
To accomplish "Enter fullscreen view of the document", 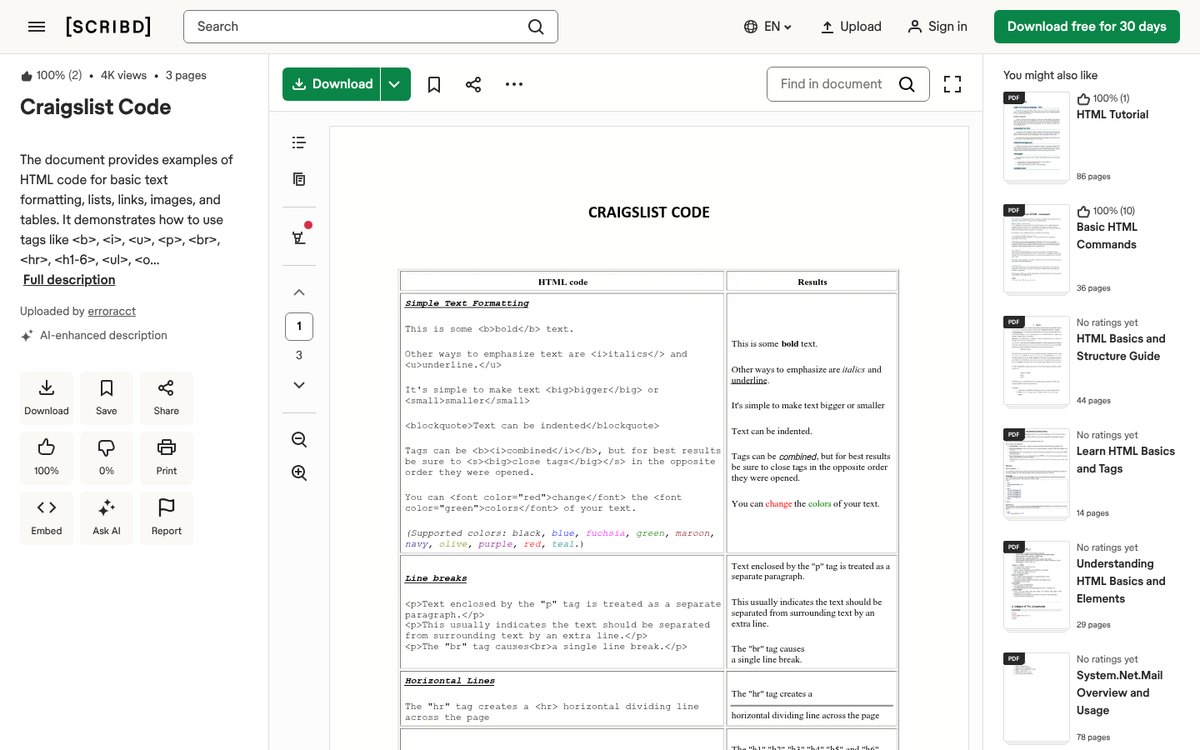I will click(951, 84).
